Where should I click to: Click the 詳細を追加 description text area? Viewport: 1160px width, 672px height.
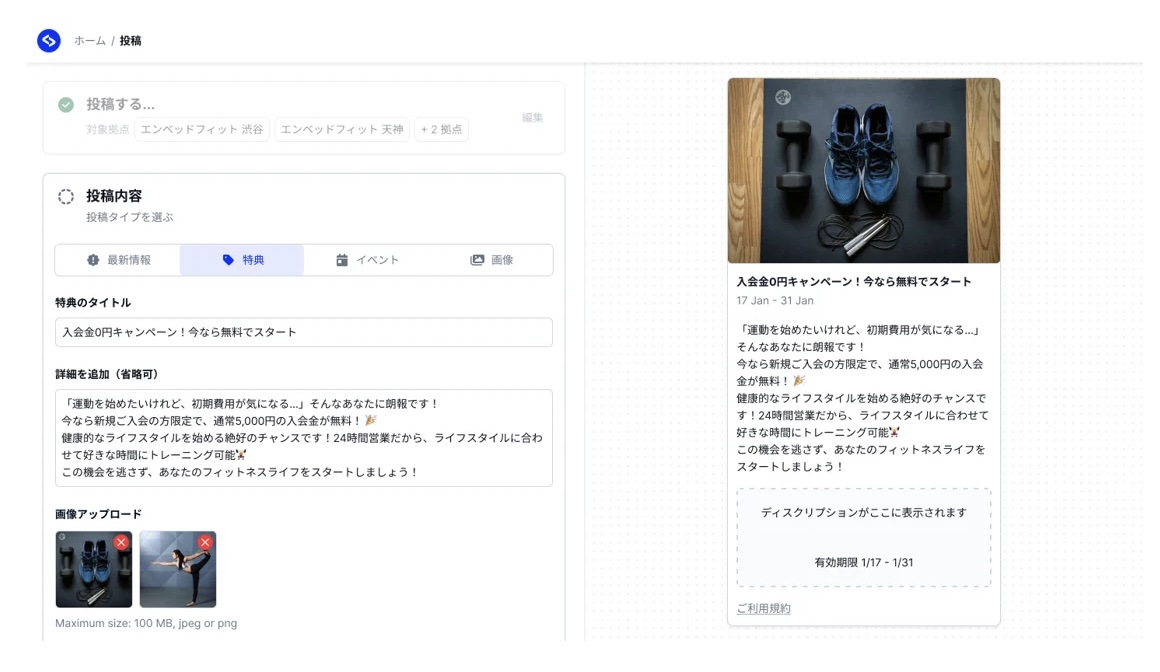point(303,438)
